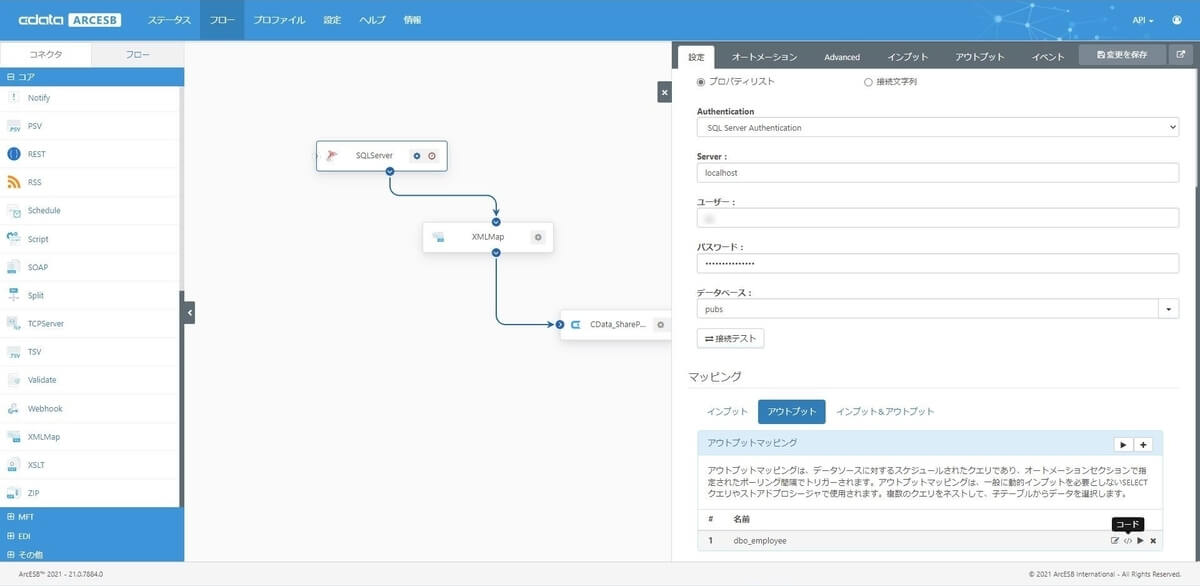The image size is (1200, 586).
Task: Switch to the コネクタ sidebar tab
Action: point(45,55)
